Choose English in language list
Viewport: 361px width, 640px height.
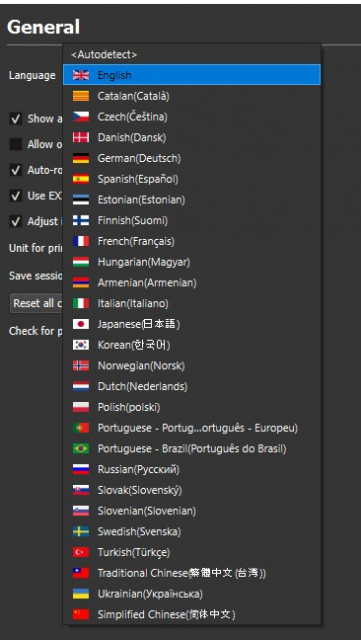(x=192, y=75)
